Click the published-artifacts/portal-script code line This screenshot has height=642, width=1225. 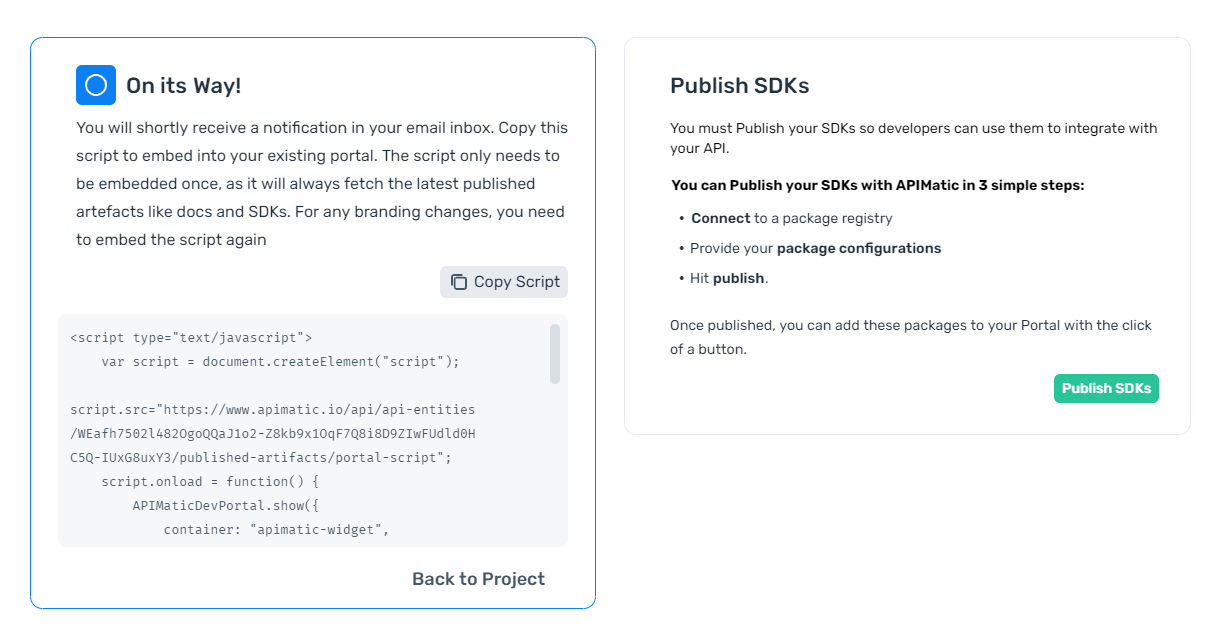(261, 458)
